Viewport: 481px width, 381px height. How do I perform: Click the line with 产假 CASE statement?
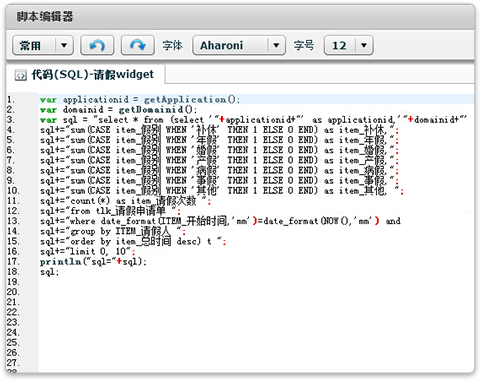tap(219, 160)
